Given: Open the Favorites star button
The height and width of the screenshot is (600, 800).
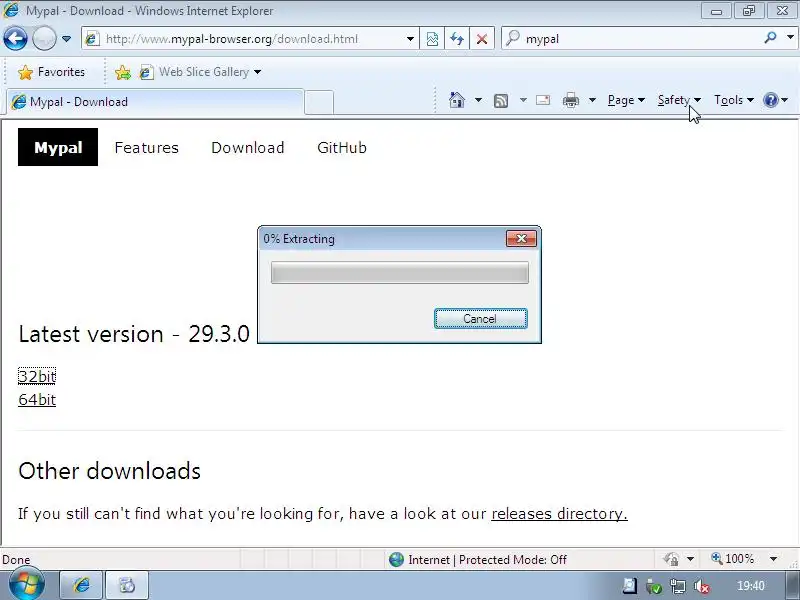Looking at the screenshot, I should click(51, 72).
